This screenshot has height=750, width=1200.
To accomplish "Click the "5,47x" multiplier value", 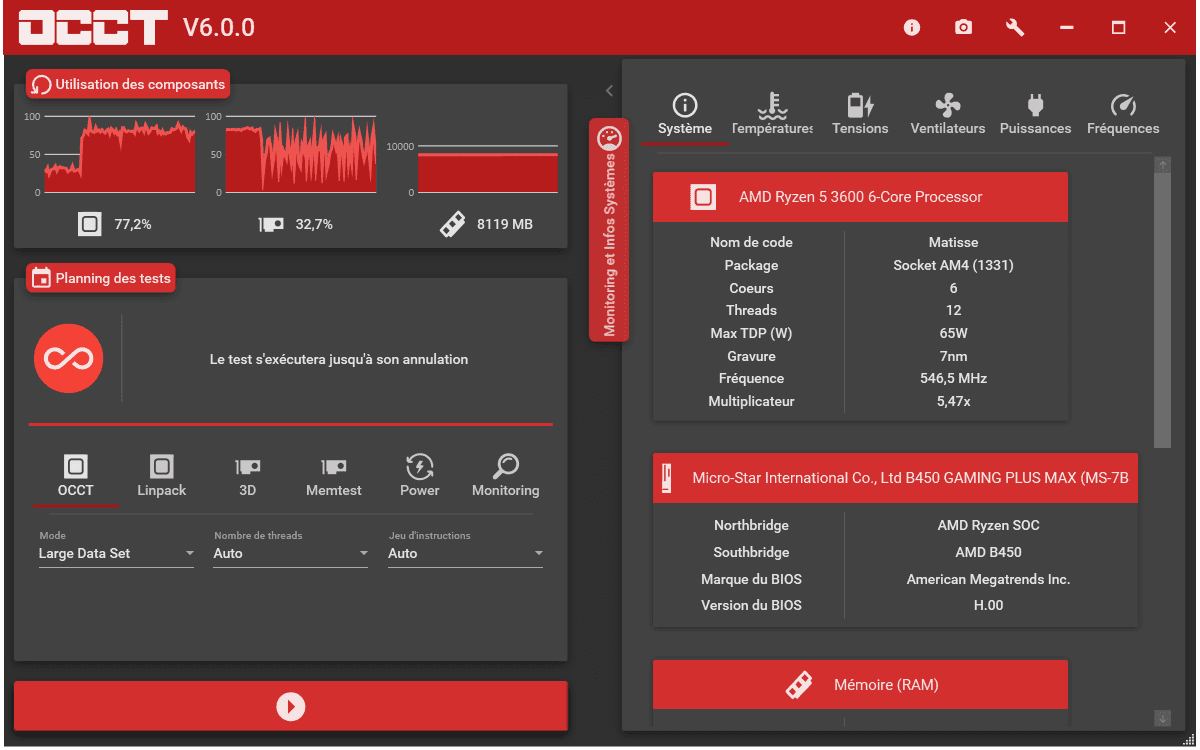I will (953, 401).
